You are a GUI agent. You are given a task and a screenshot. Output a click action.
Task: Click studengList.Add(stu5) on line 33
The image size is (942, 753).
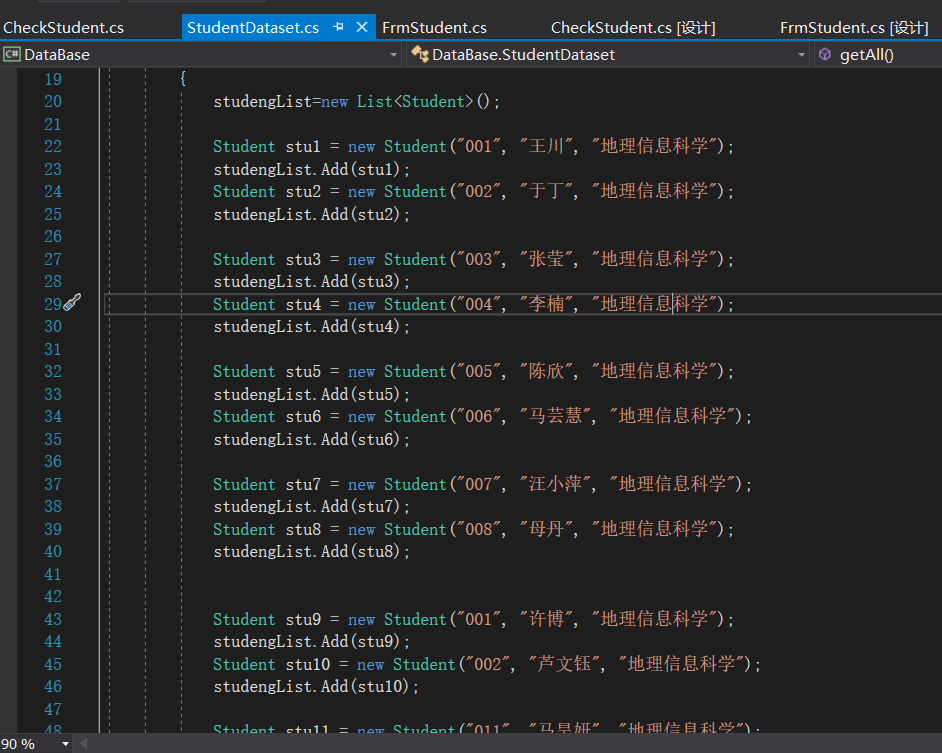[x=311, y=394]
